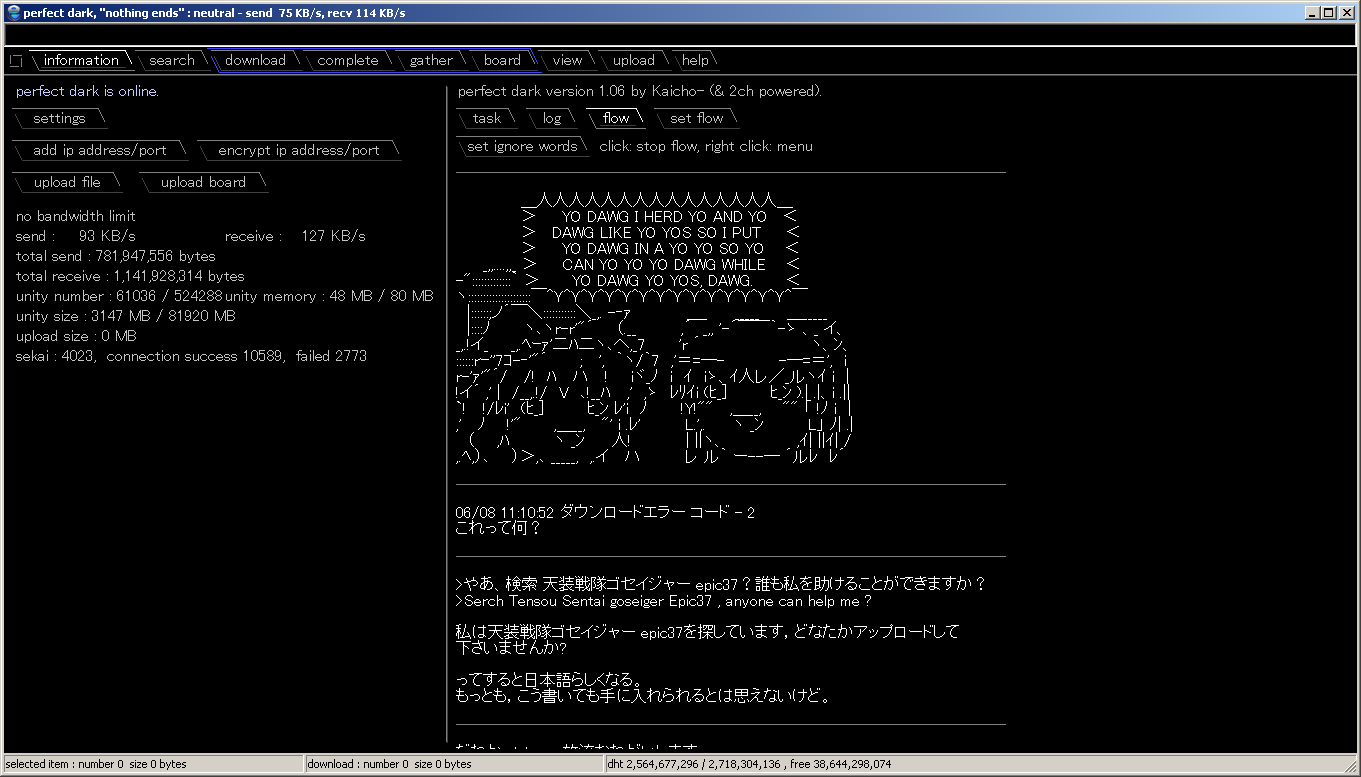Click the 'Serch Tensou Sentai goseiger Epic37' line
This screenshot has height=777, width=1361.
click(x=662, y=601)
